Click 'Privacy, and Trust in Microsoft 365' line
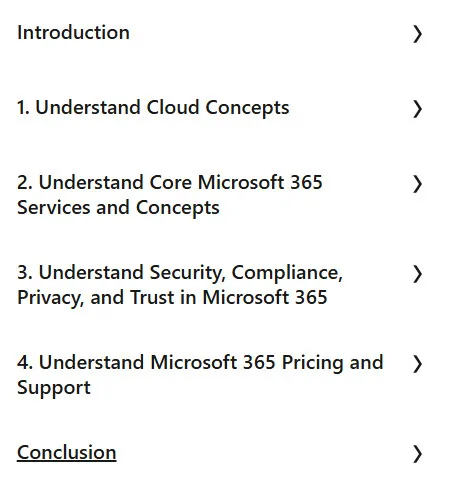 tap(172, 298)
